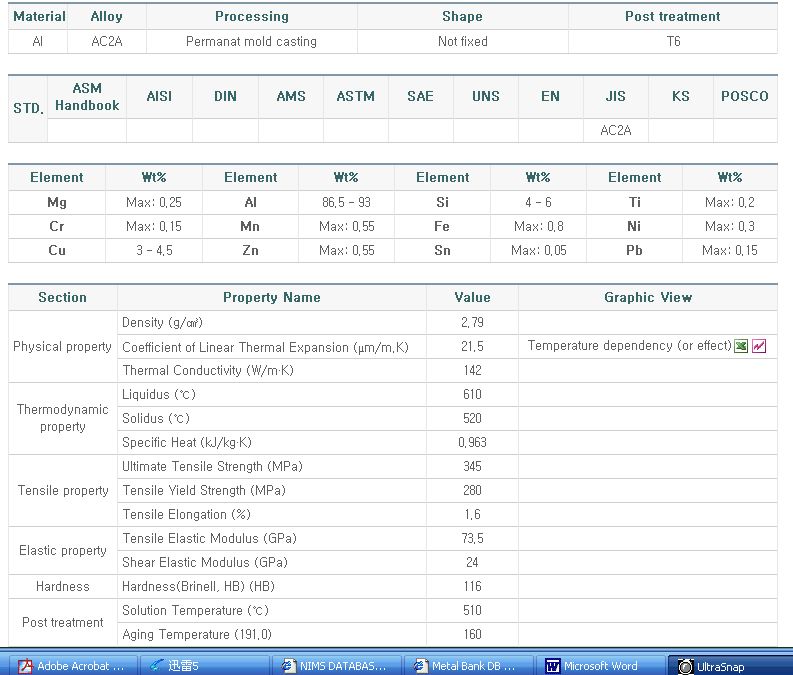Click the Shape value Not fixed

[463, 41]
